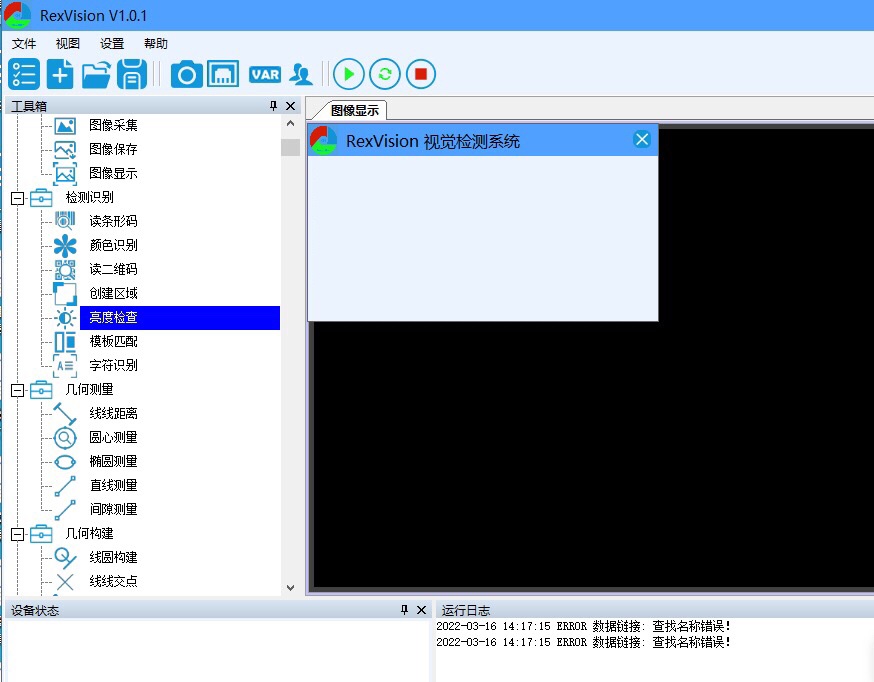The height and width of the screenshot is (682, 874).
Task: Click the user login icon
Action: click(x=302, y=74)
